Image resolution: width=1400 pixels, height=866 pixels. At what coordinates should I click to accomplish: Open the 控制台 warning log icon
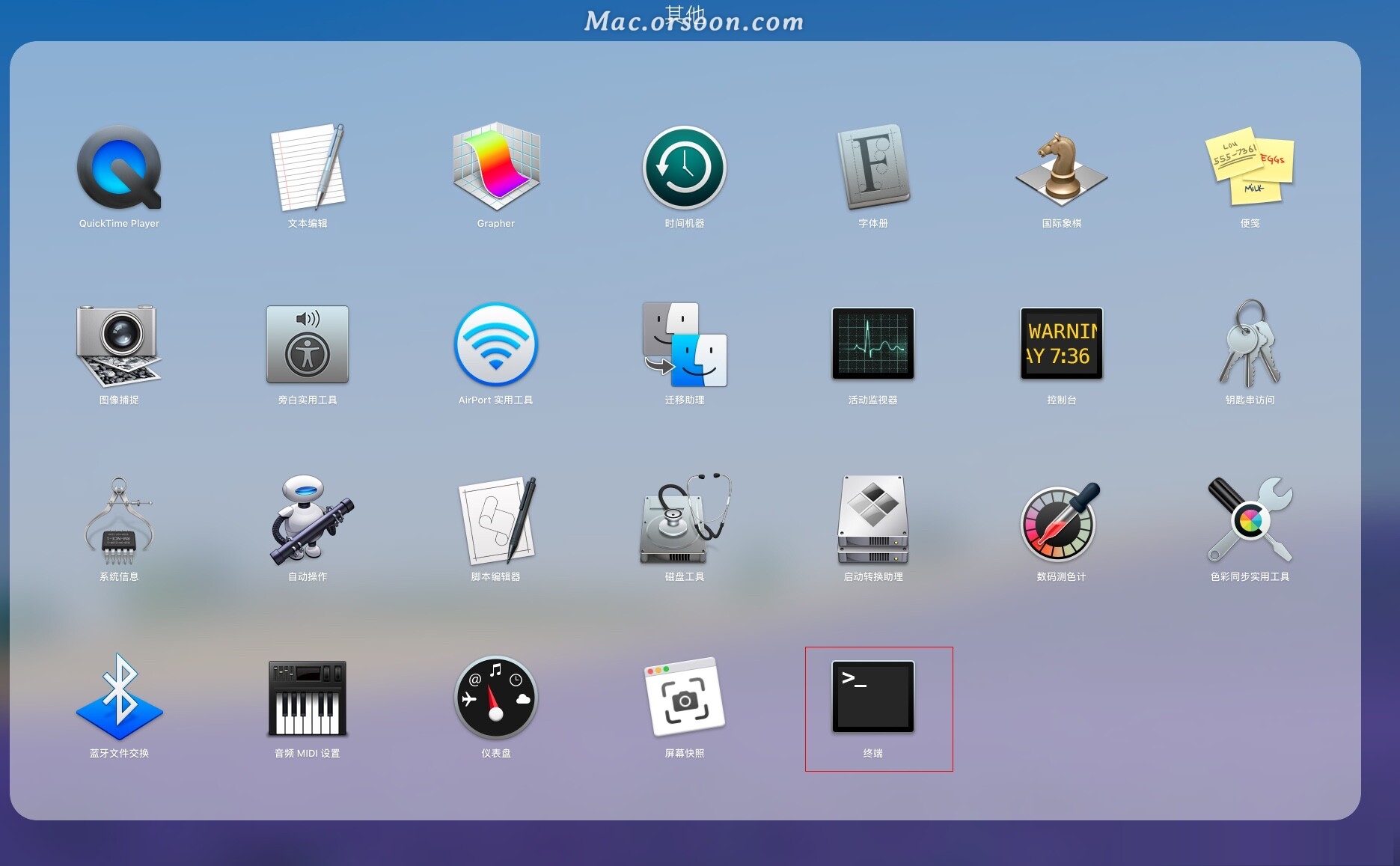click(x=1062, y=344)
